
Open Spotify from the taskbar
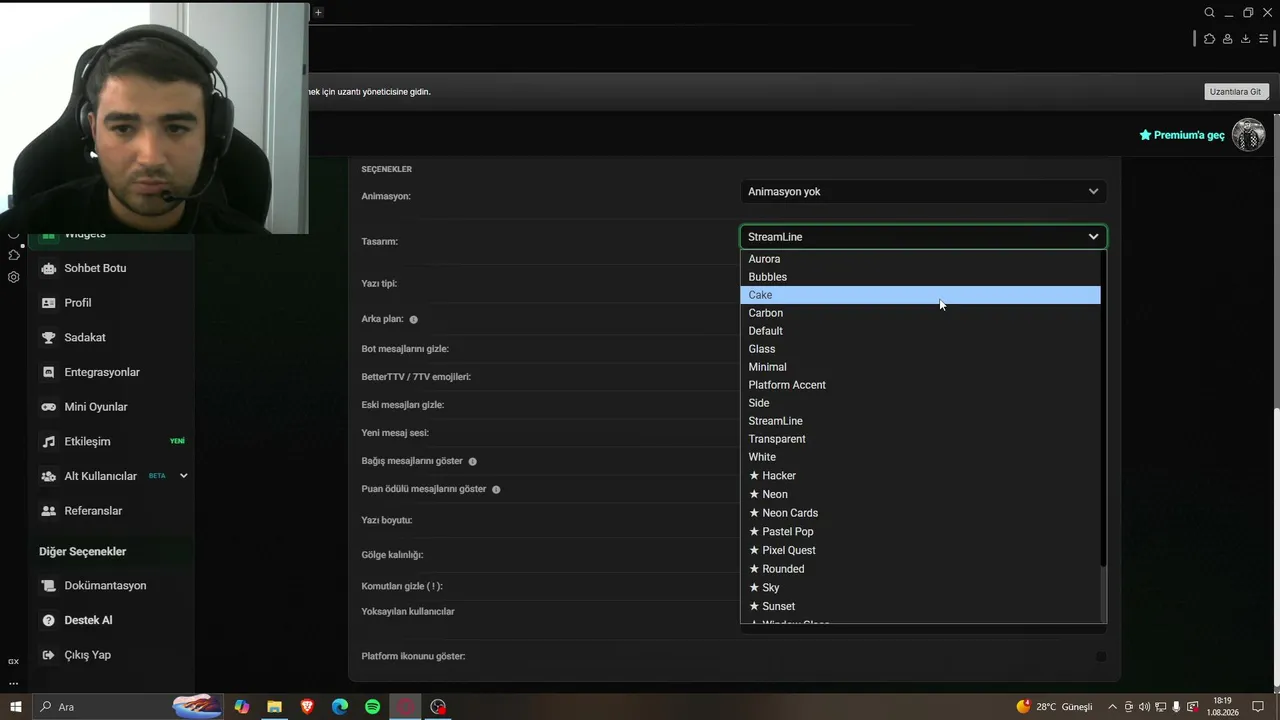pos(372,707)
